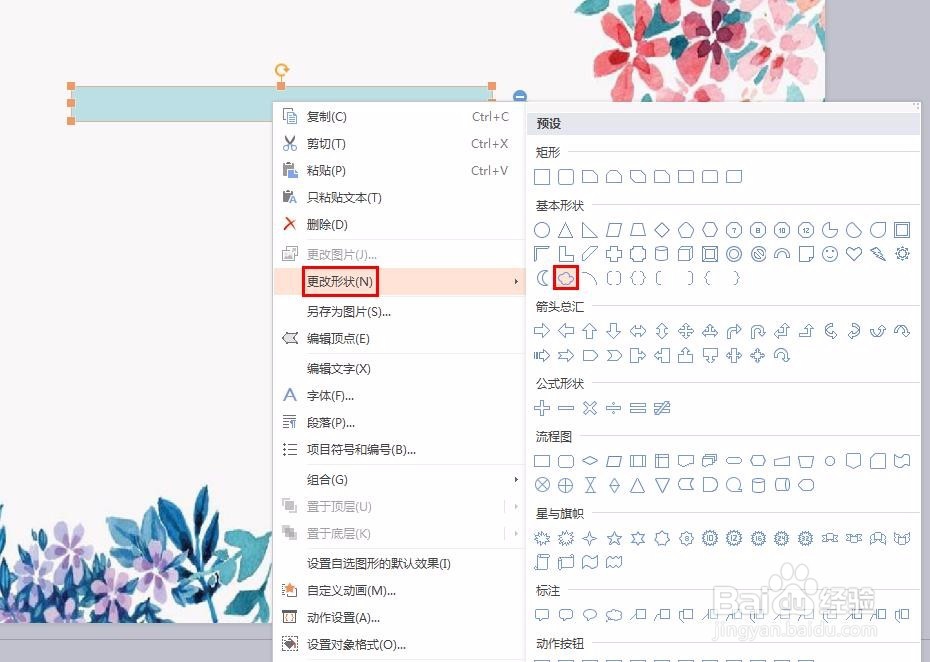Viewport: 930px width, 662px height.
Task: Open 编辑顶点(E) option
Action: pos(338,339)
